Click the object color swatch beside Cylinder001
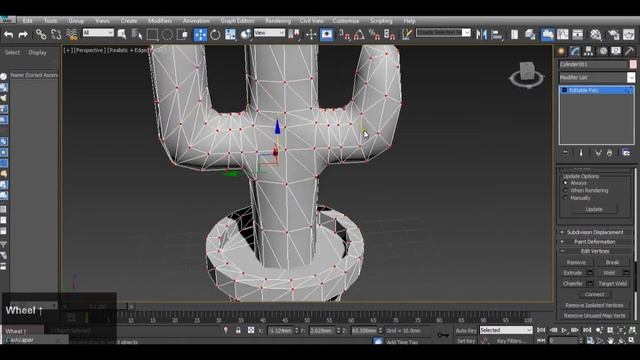 [x=632, y=64]
